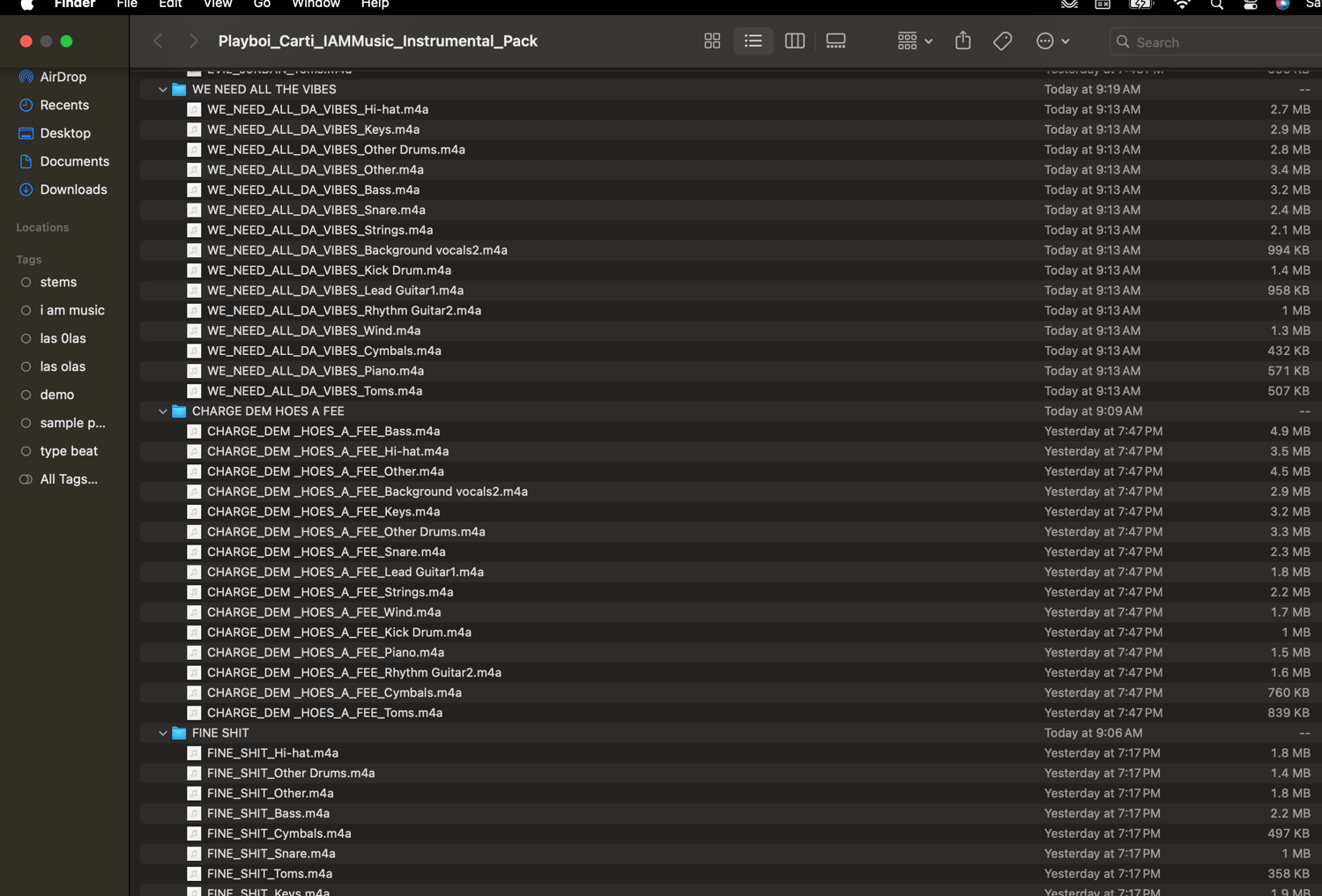Select WE_NEED_ALL_DA_VIBES_Toms.m4a file
Image resolution: width=1322 pixels, height=896 pixels.
pos(729,391)
